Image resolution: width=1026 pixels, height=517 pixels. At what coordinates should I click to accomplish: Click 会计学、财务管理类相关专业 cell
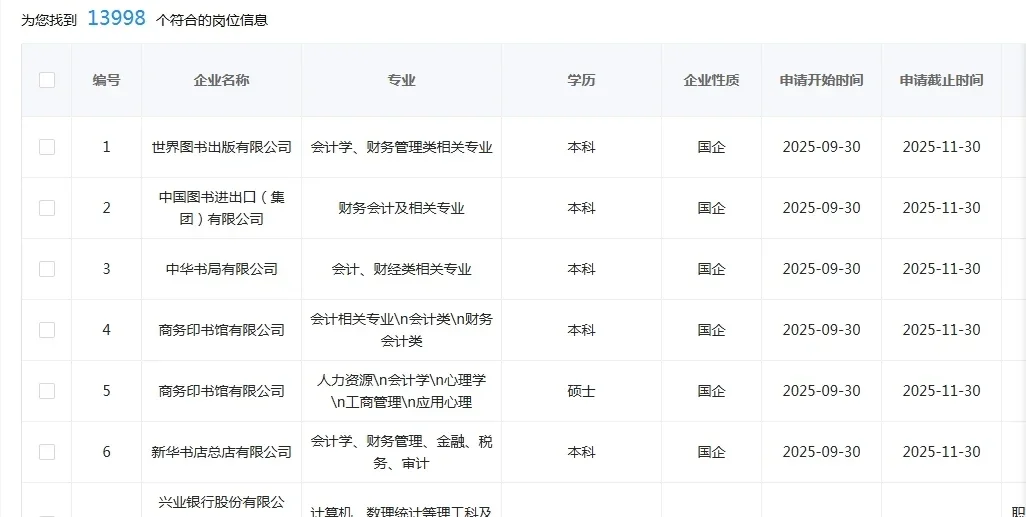point(401,147)
